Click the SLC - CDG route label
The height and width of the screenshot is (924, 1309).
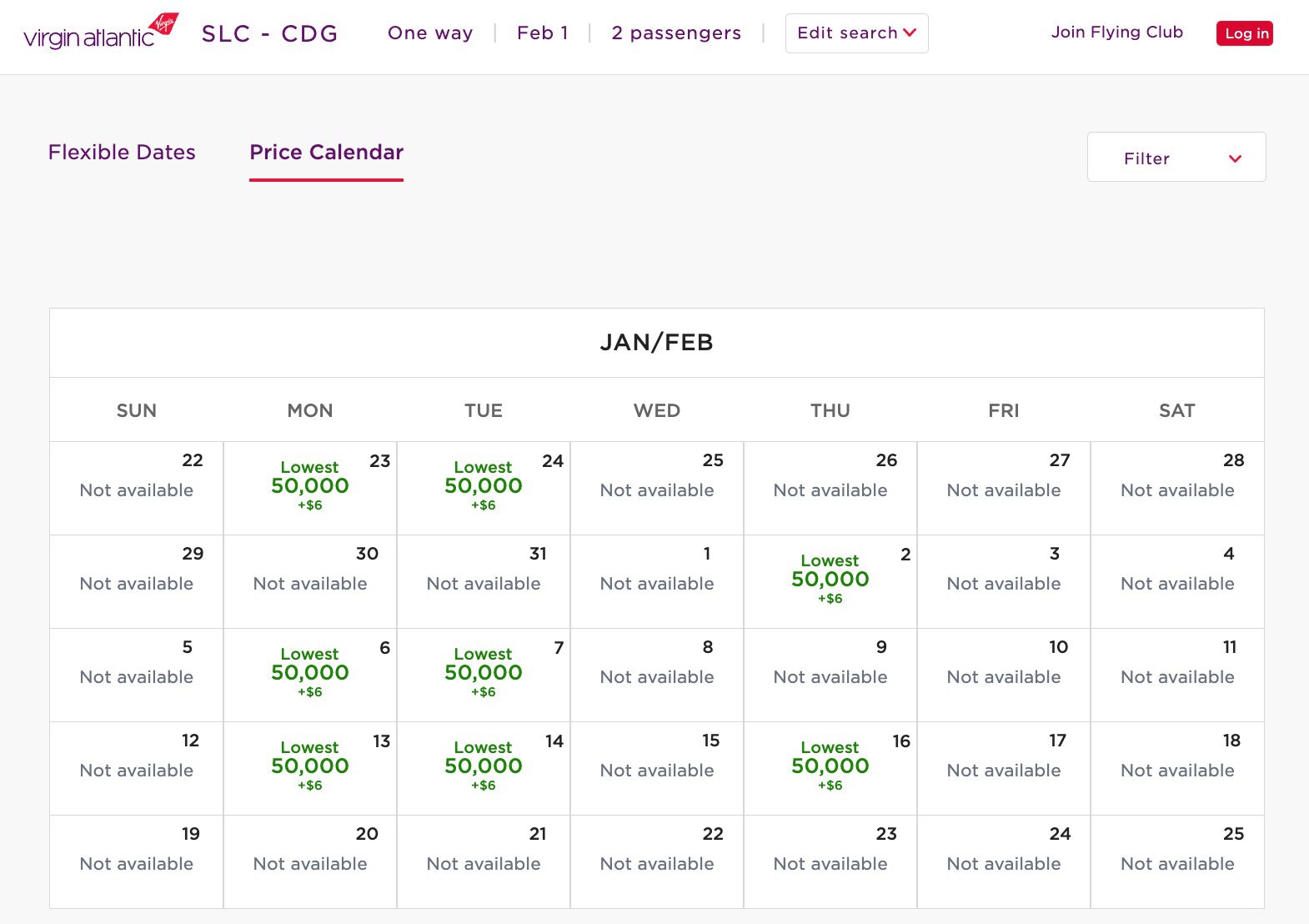[x=269, y=33]
